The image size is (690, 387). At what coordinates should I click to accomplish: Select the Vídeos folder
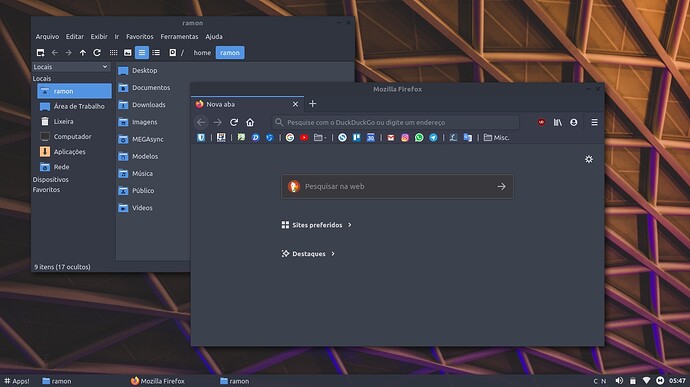coord(136,208)
